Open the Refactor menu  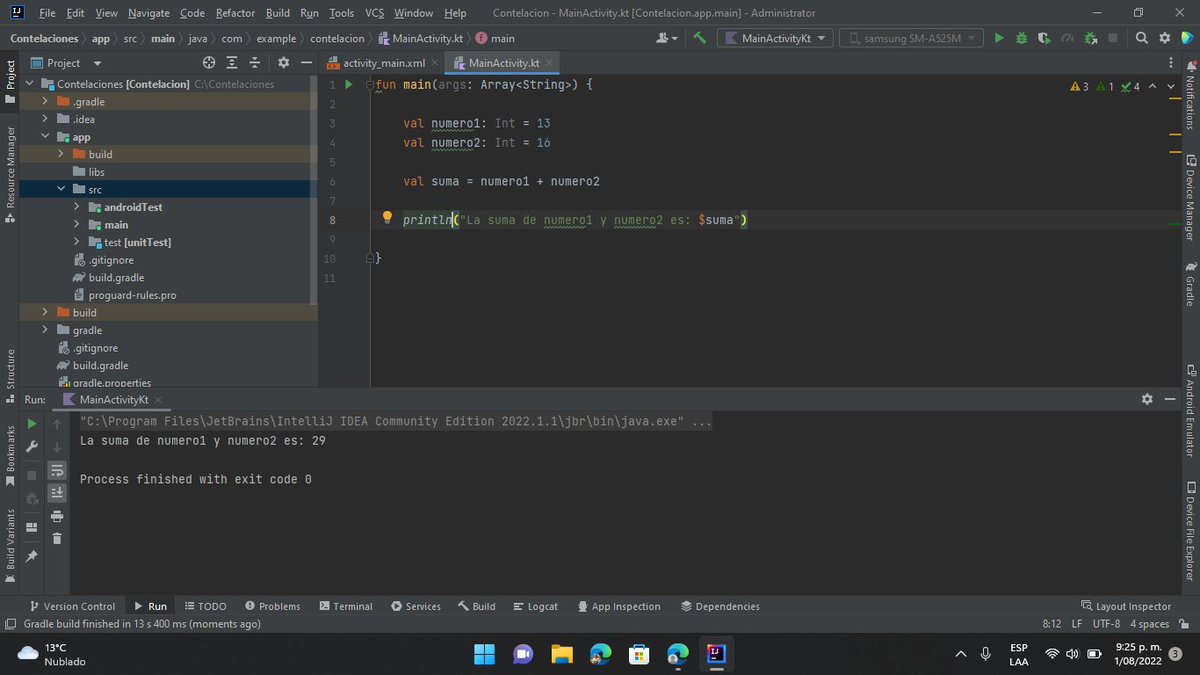tap(235, 13)
